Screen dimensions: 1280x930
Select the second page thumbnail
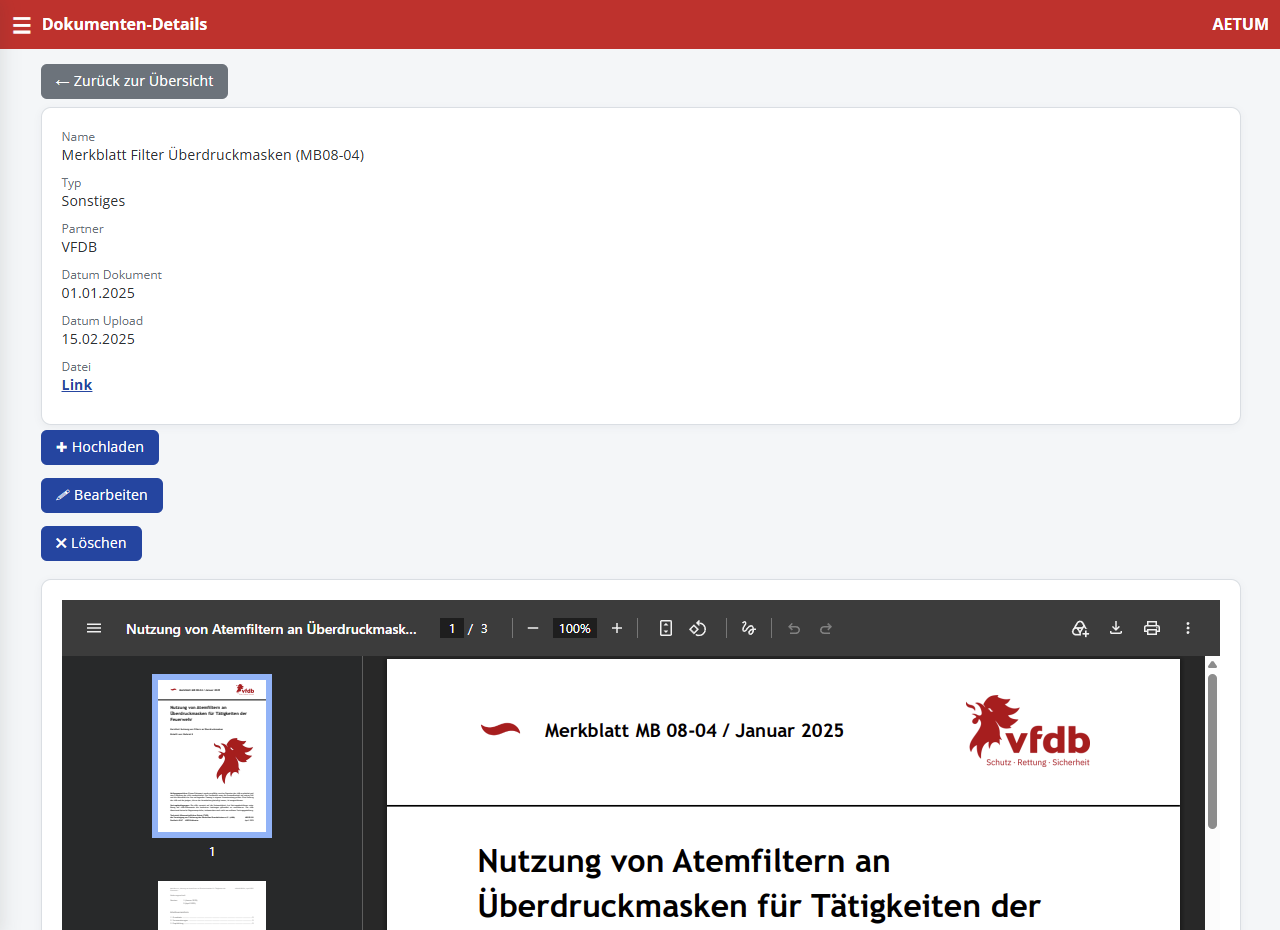(212, 905)
